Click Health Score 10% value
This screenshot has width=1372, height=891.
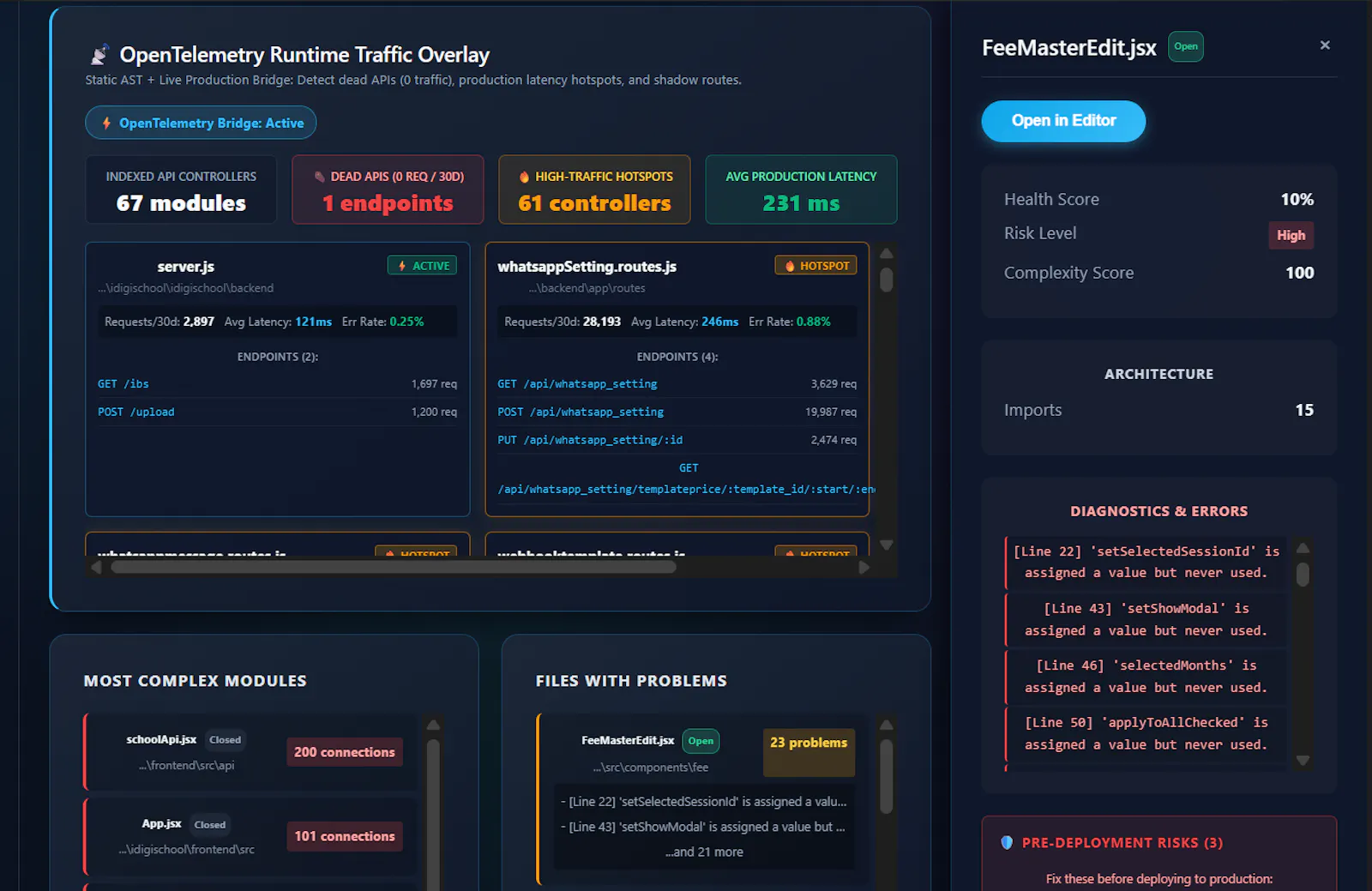(x=1297, y=199)
